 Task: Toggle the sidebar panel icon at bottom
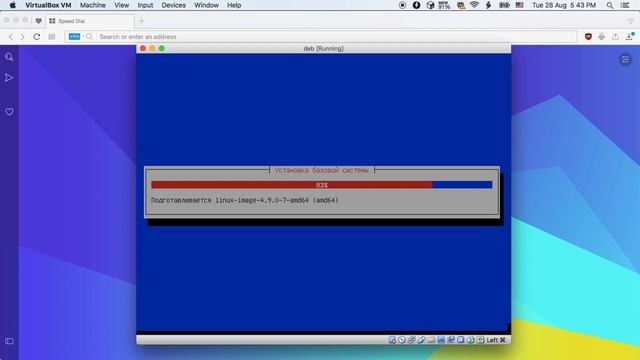pyautogui.click(x=9, y=341)
